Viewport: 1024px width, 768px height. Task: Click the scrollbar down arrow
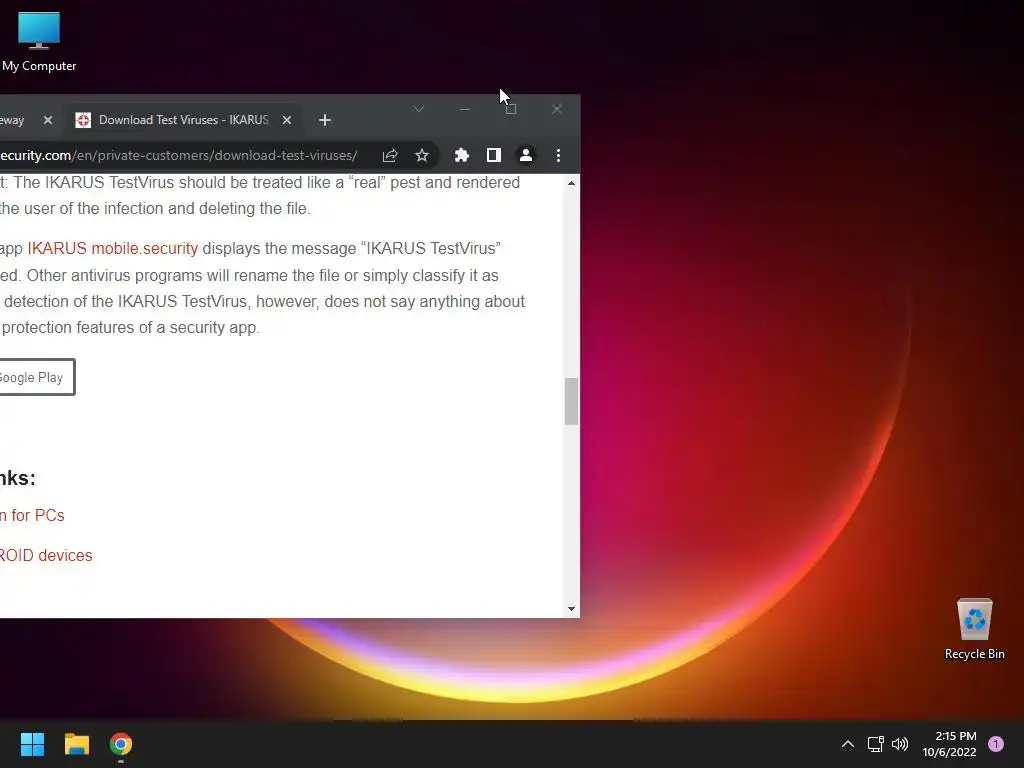tap(571, 609)
